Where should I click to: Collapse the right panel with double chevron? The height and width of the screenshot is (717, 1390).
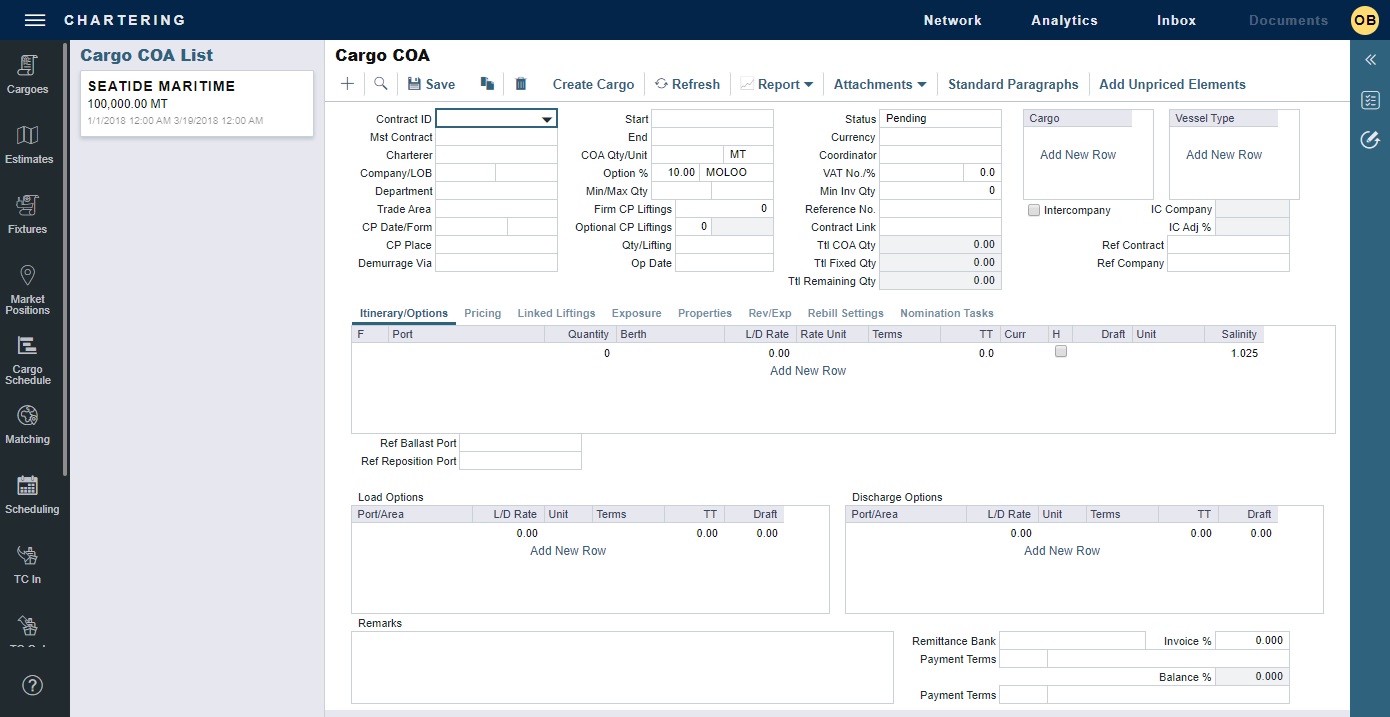pos(1370,60)
